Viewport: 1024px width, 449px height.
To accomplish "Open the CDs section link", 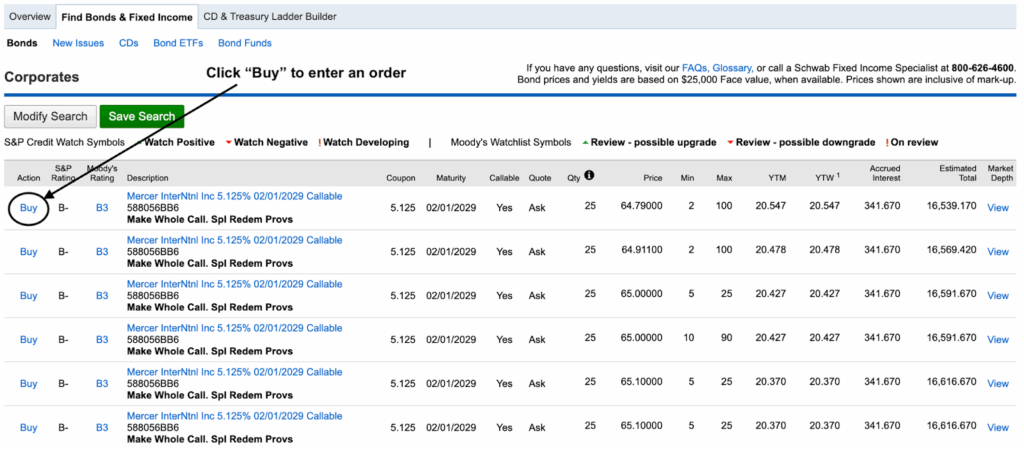I will coord(128,43).
